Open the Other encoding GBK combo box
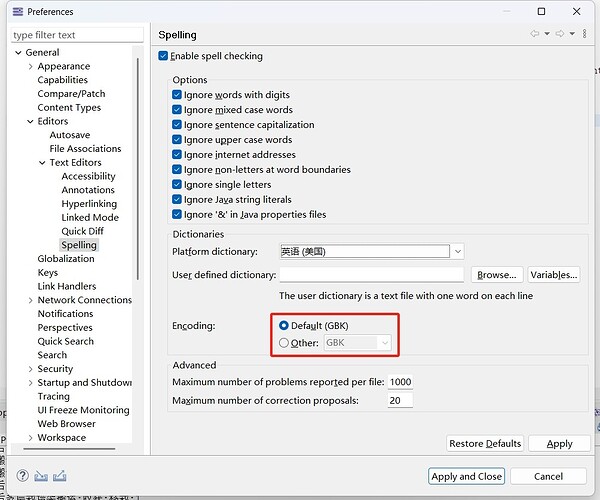 point(357,342)
